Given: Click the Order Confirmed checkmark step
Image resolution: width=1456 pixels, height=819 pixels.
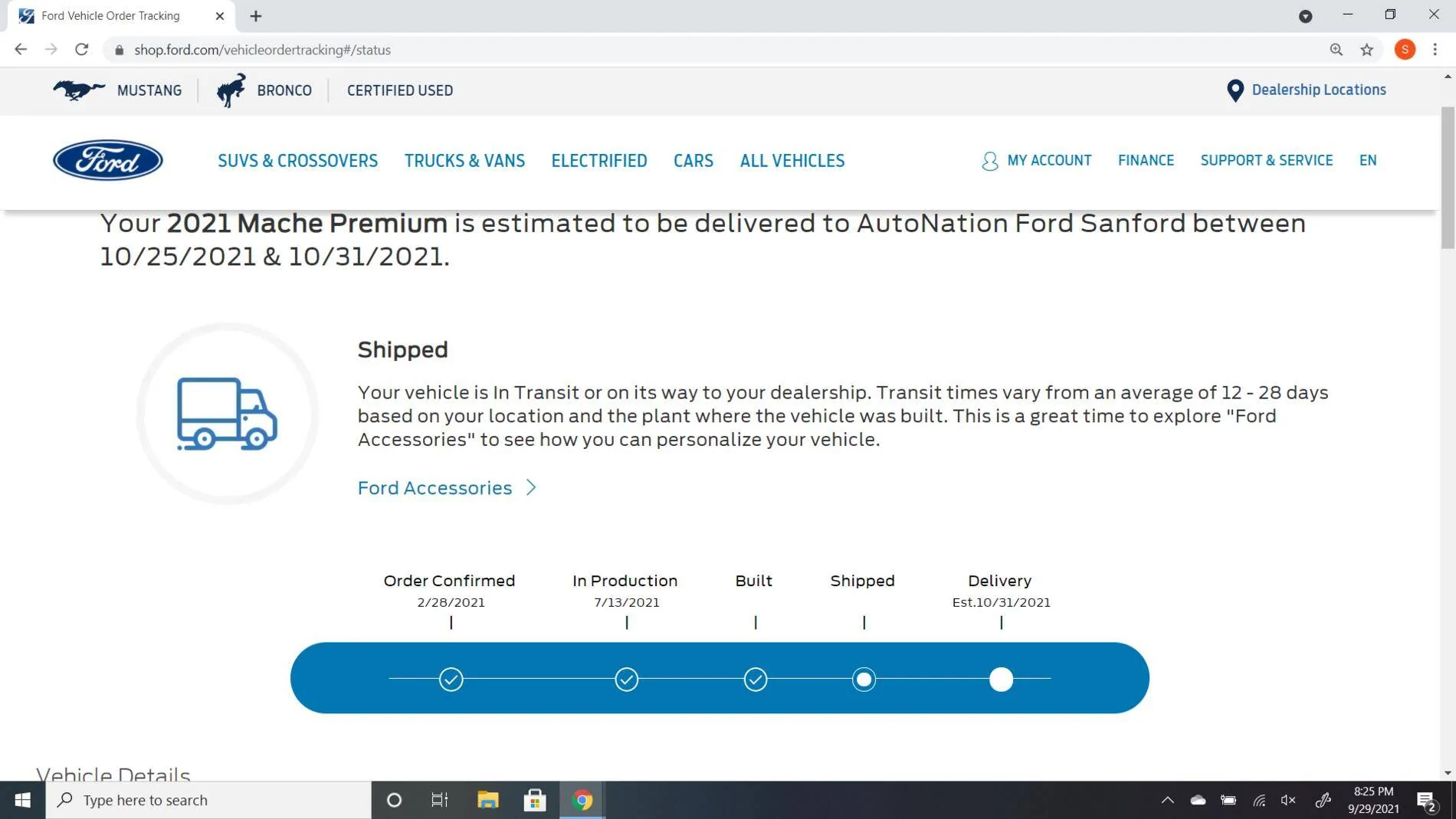Looking at the screenshot, I should (451, 679).
